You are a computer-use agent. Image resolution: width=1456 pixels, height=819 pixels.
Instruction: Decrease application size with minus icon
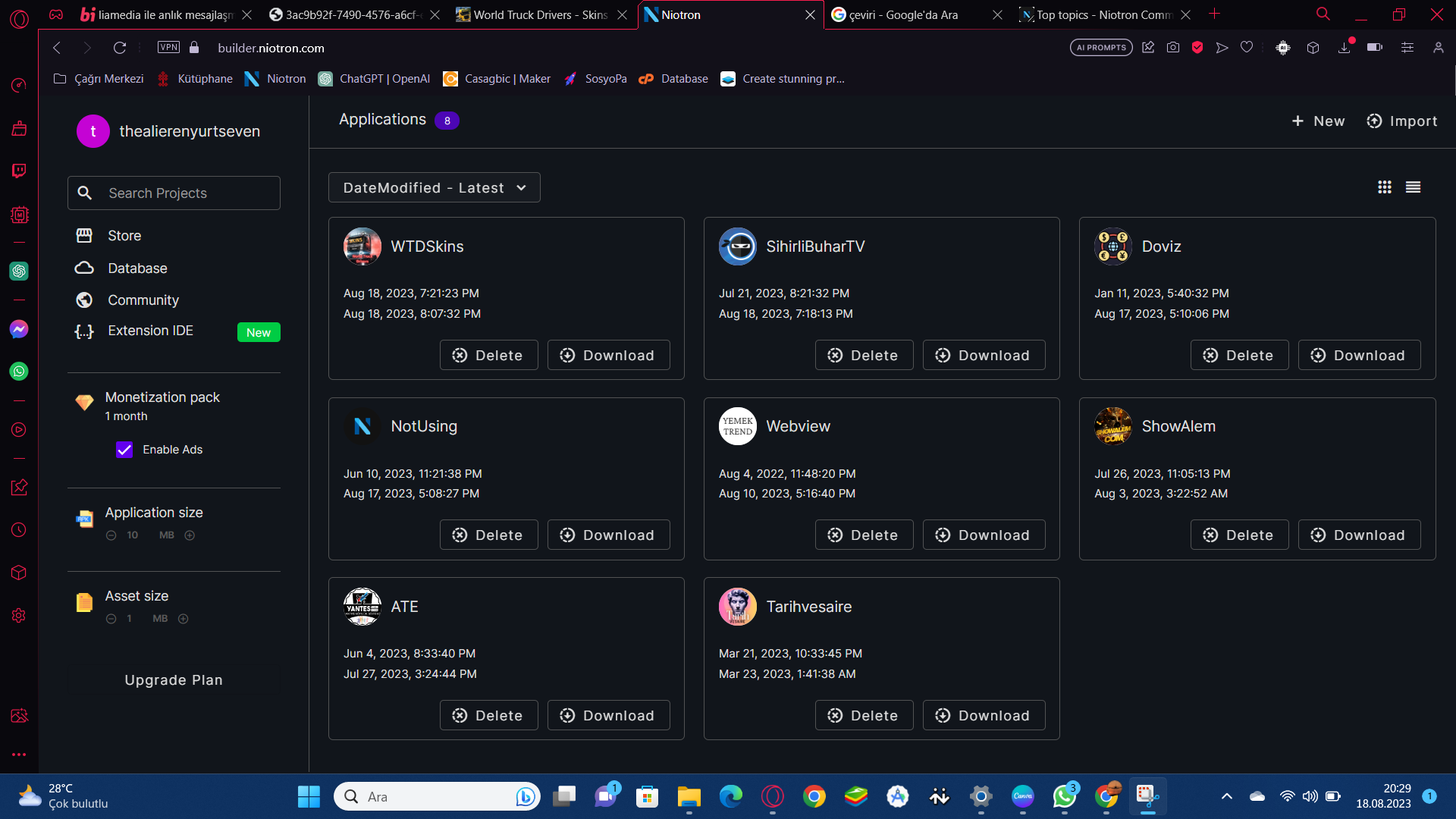[111, 535]
